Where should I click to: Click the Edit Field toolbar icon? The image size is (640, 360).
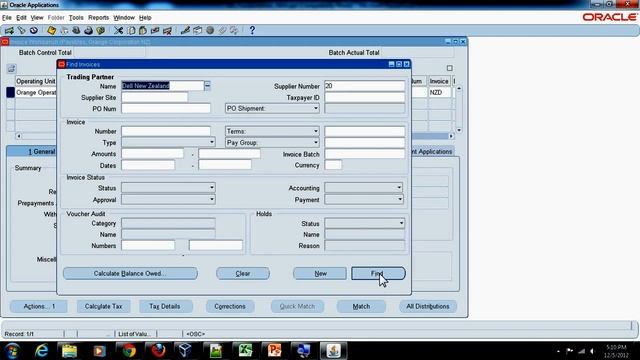coord(185,31)
